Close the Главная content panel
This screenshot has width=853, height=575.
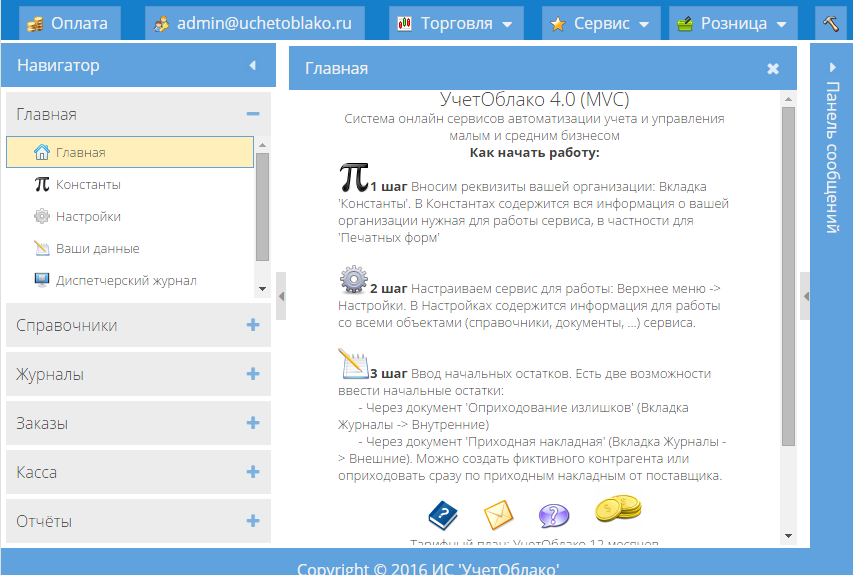click(772, 69)
